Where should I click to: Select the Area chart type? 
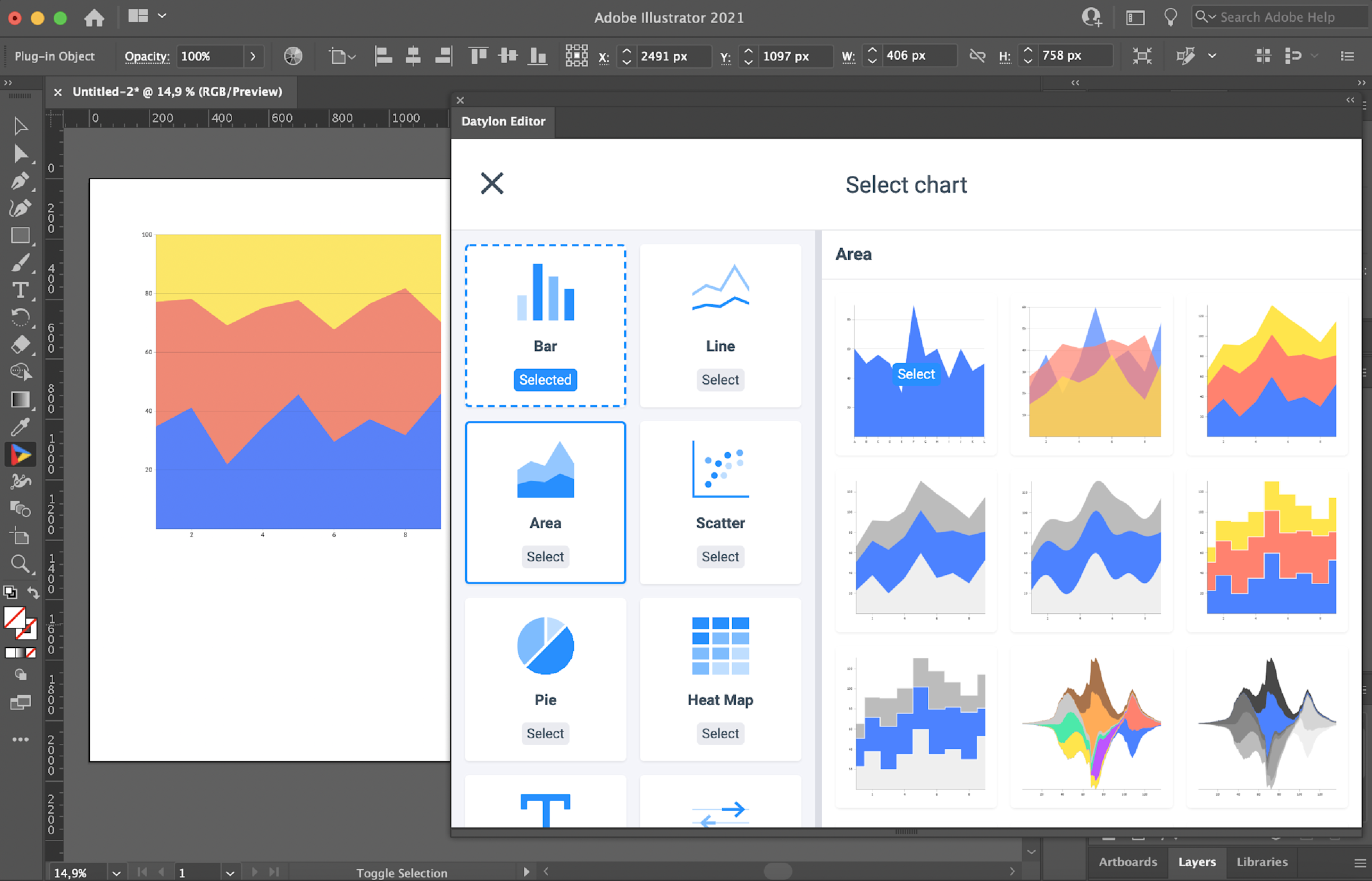tap(545, 557)
